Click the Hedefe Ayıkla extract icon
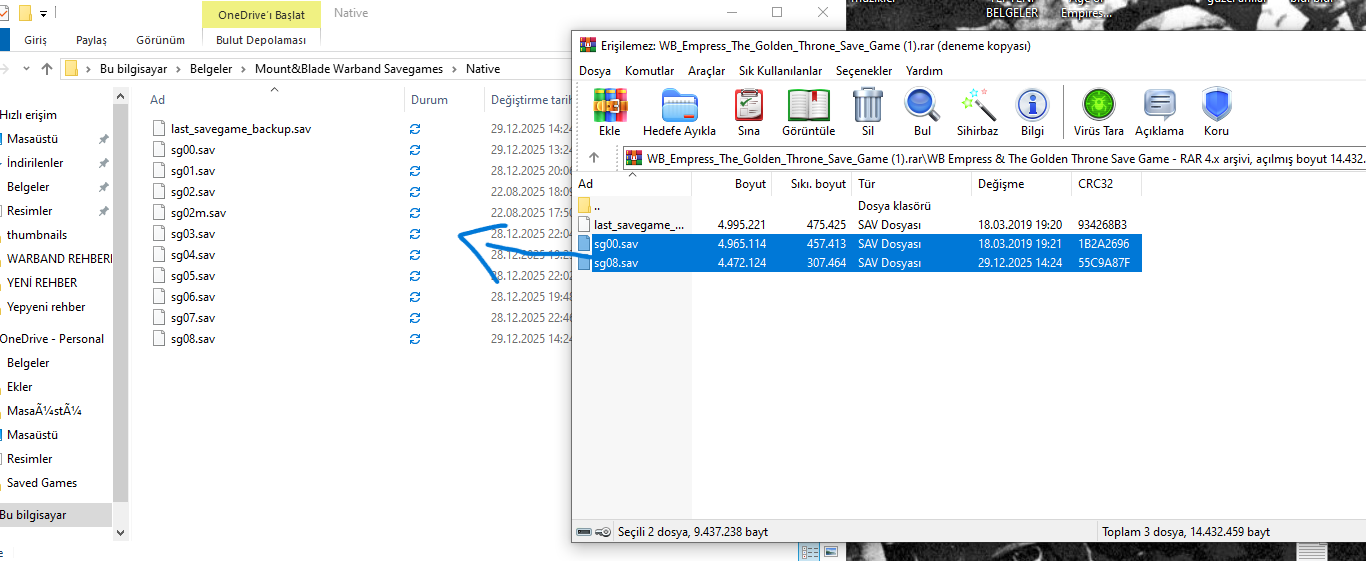 coord(679,105)
